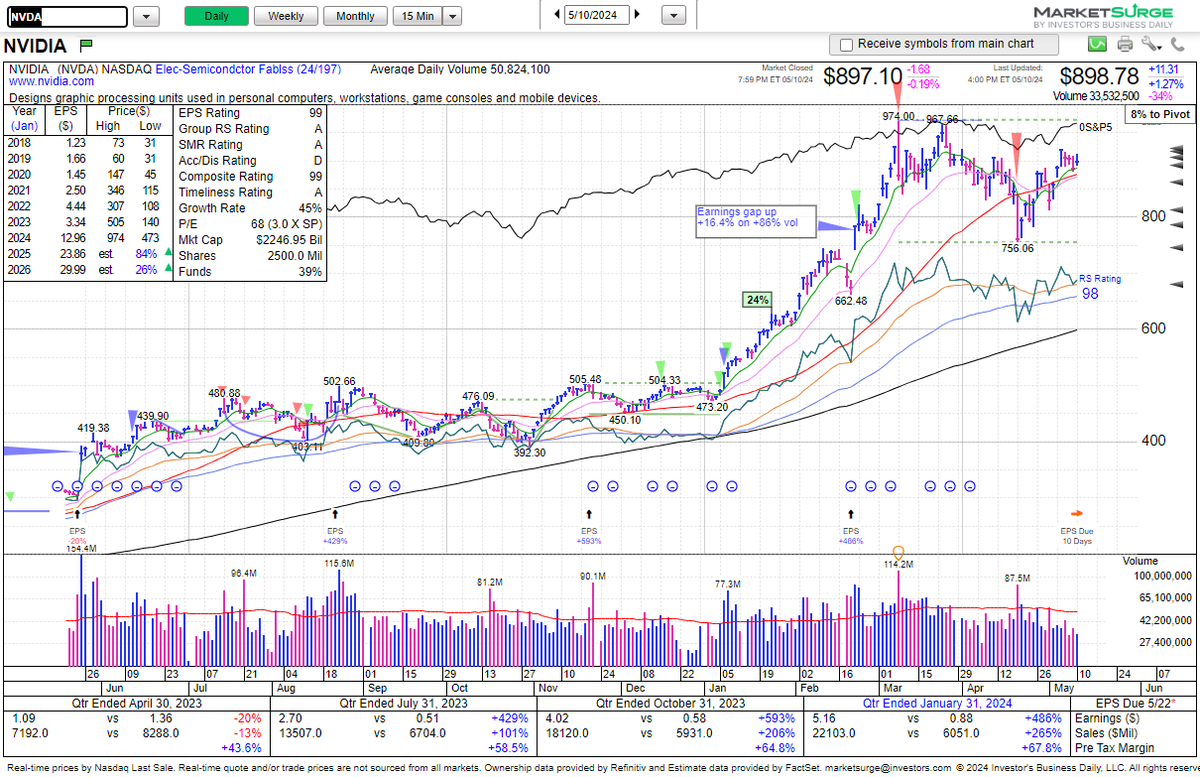Open the date picker dropdown arrow
The height and width of the screenshot is (777, 1200).
[x=675, y=16]
